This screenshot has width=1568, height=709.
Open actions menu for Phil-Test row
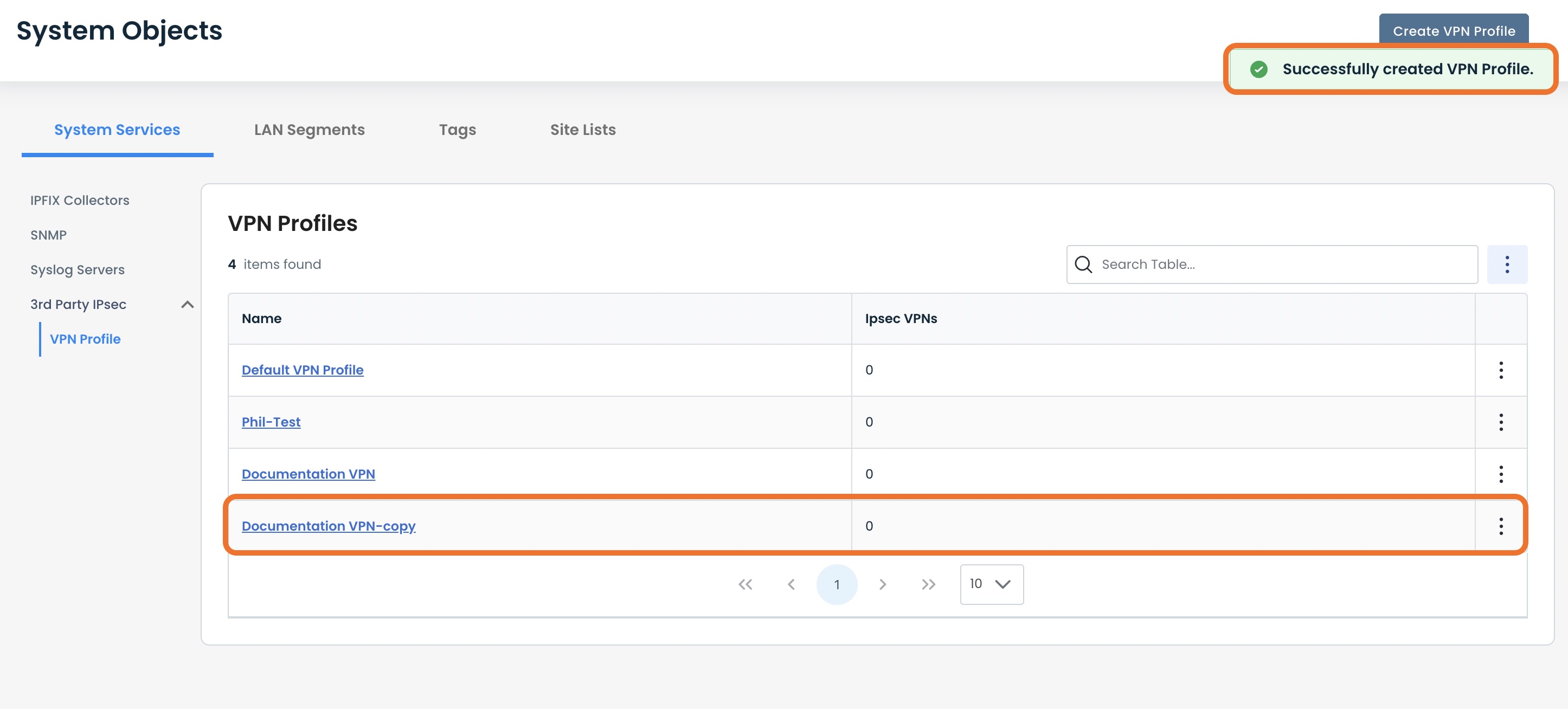click(1500, 422)
